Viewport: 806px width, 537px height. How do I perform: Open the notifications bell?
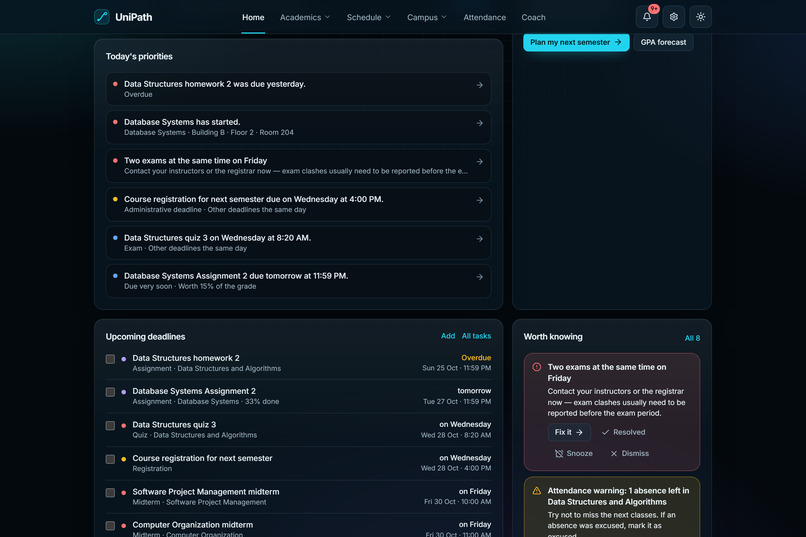point(647,17)
